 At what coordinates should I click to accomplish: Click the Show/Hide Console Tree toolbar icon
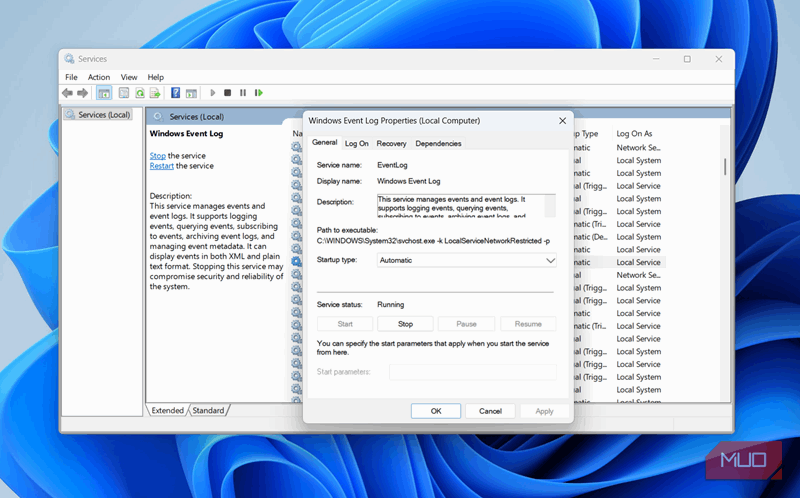(104, 93)
